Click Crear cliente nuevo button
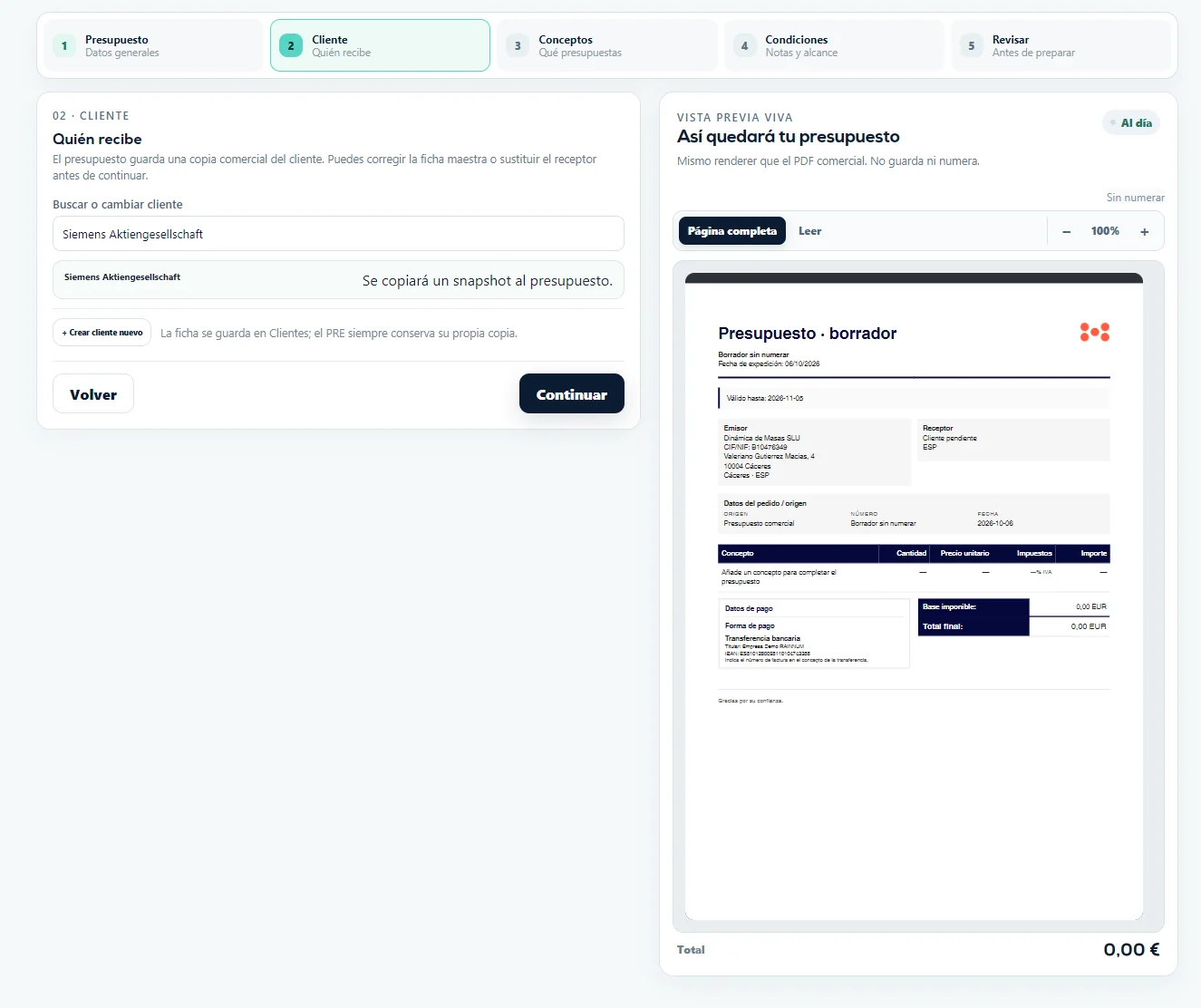Viewport: 1201px width, 1008px height. pos(102,333)
